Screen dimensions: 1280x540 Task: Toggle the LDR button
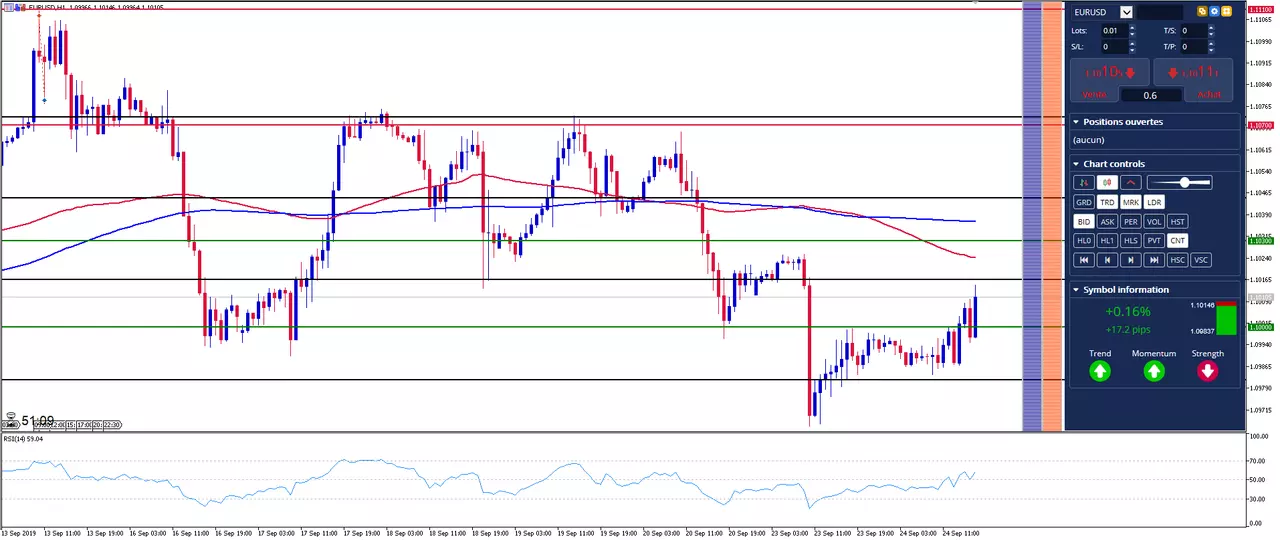coord(1155,202)
